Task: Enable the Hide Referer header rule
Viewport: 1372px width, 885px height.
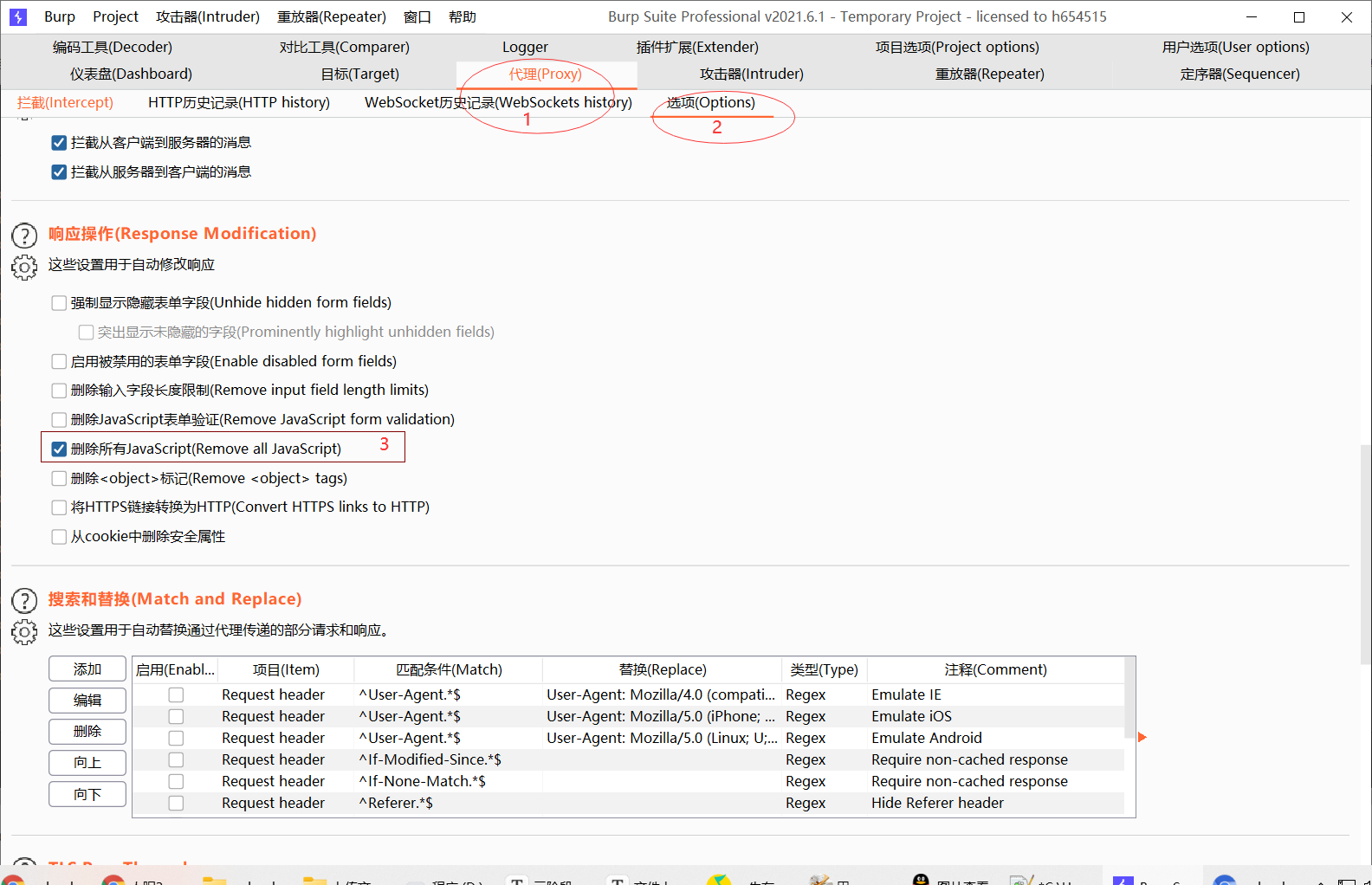Action: tap(176, 803)
